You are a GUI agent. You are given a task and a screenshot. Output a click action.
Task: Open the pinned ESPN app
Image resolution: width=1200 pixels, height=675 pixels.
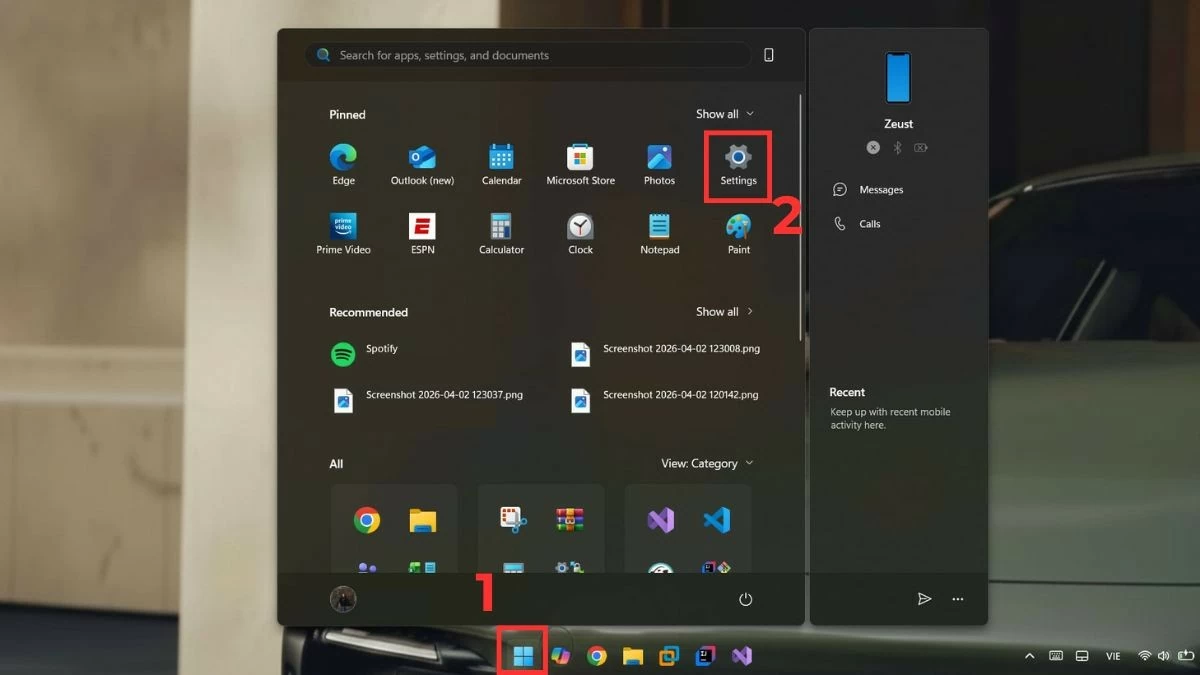pyautogui.click(x=422, y=234)
